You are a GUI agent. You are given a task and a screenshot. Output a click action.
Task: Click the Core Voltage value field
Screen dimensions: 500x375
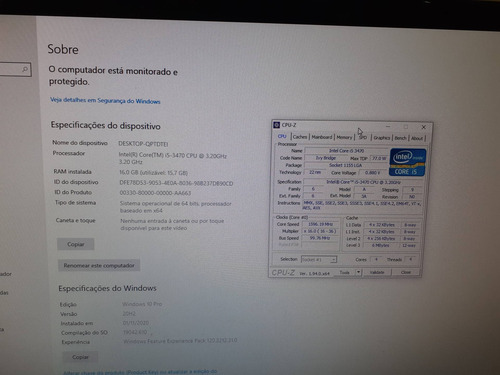click(x=373, y=173)
